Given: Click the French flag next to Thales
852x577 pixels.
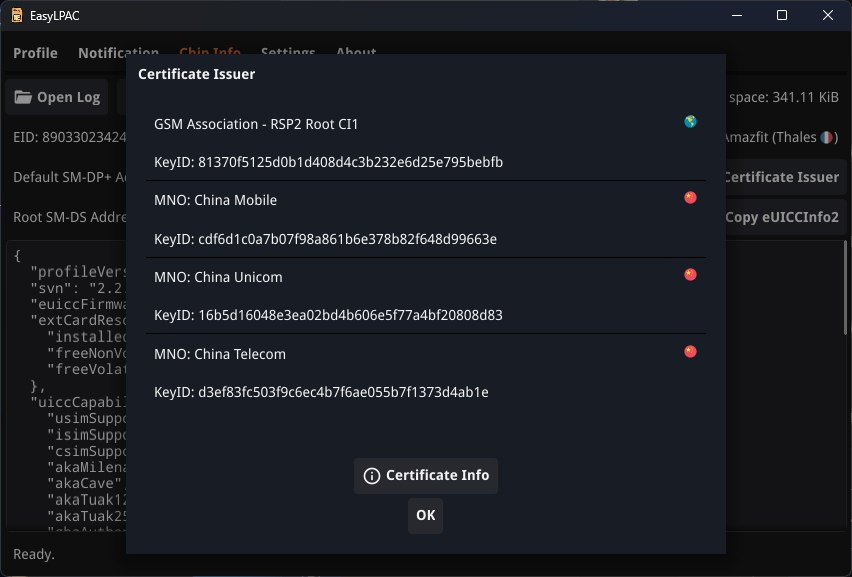Looking at the screenshot, I should pyautogui.click(x=827, y=137).
